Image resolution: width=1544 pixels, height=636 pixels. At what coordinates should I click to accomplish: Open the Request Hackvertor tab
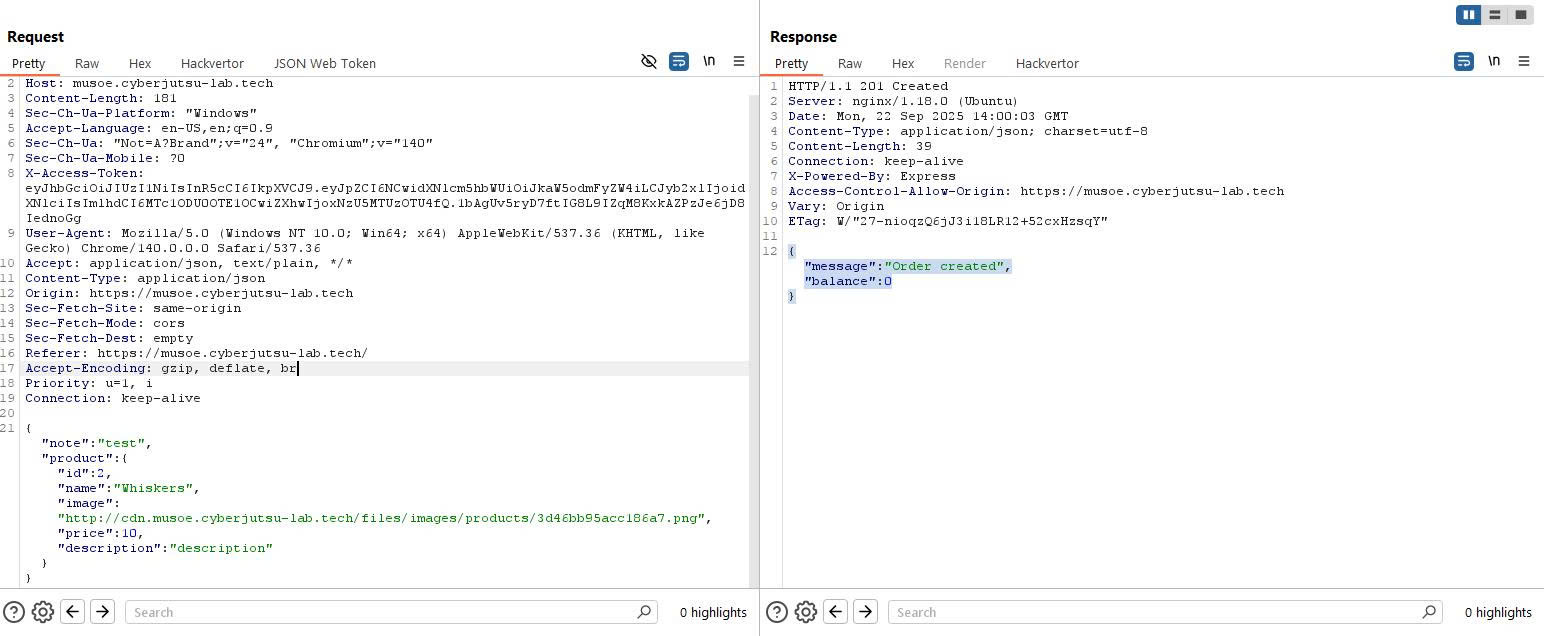[212, 63]
